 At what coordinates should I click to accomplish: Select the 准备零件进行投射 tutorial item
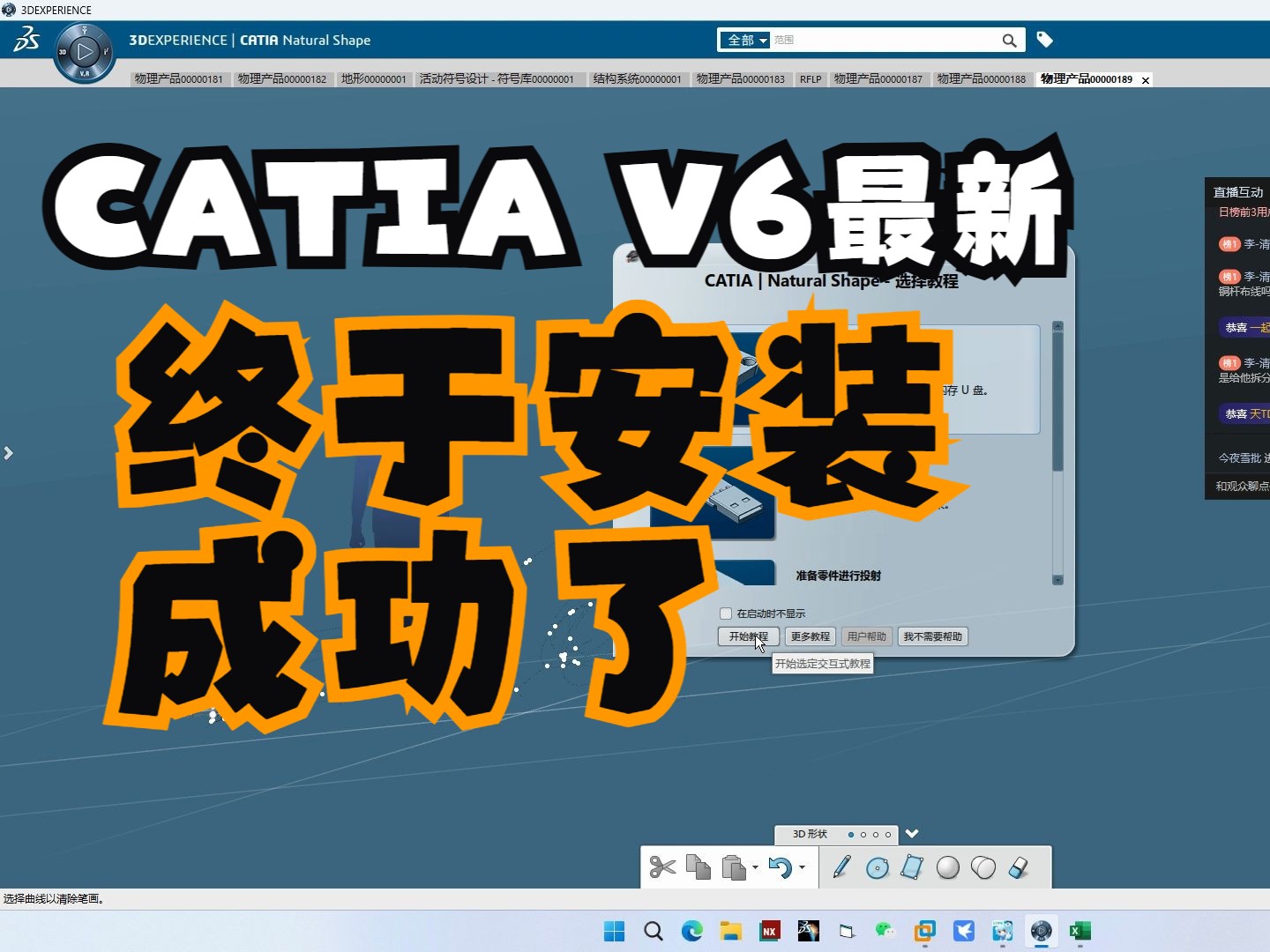tap(839, 576)
